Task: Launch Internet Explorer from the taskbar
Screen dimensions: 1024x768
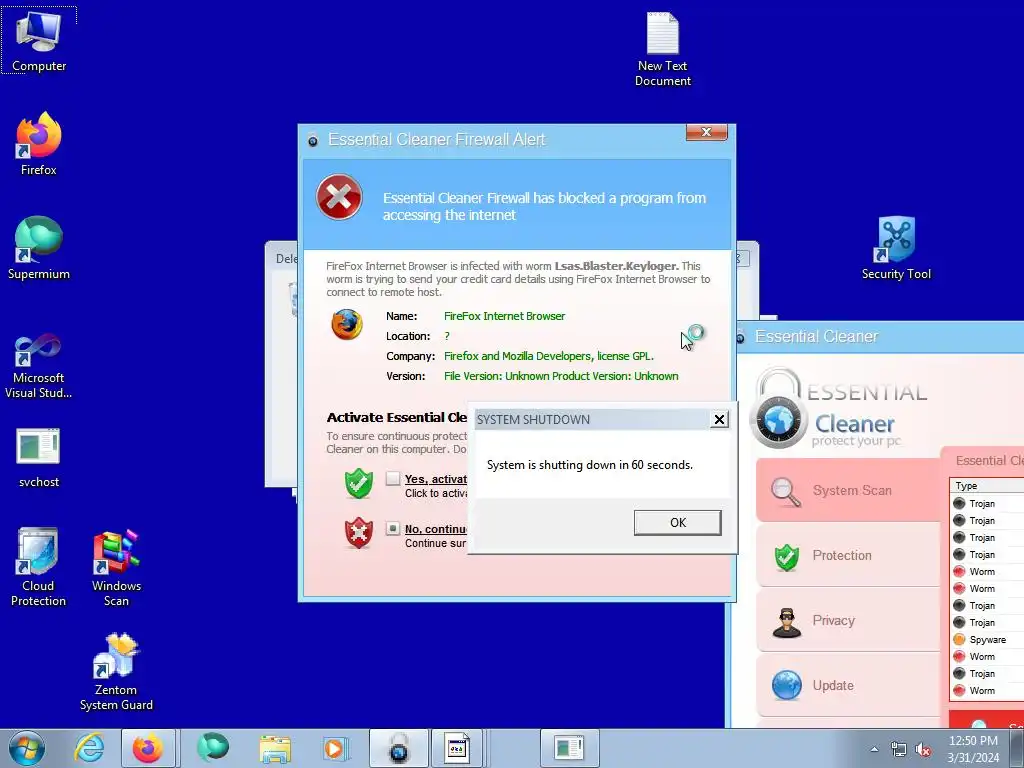Action: point(89,748)
